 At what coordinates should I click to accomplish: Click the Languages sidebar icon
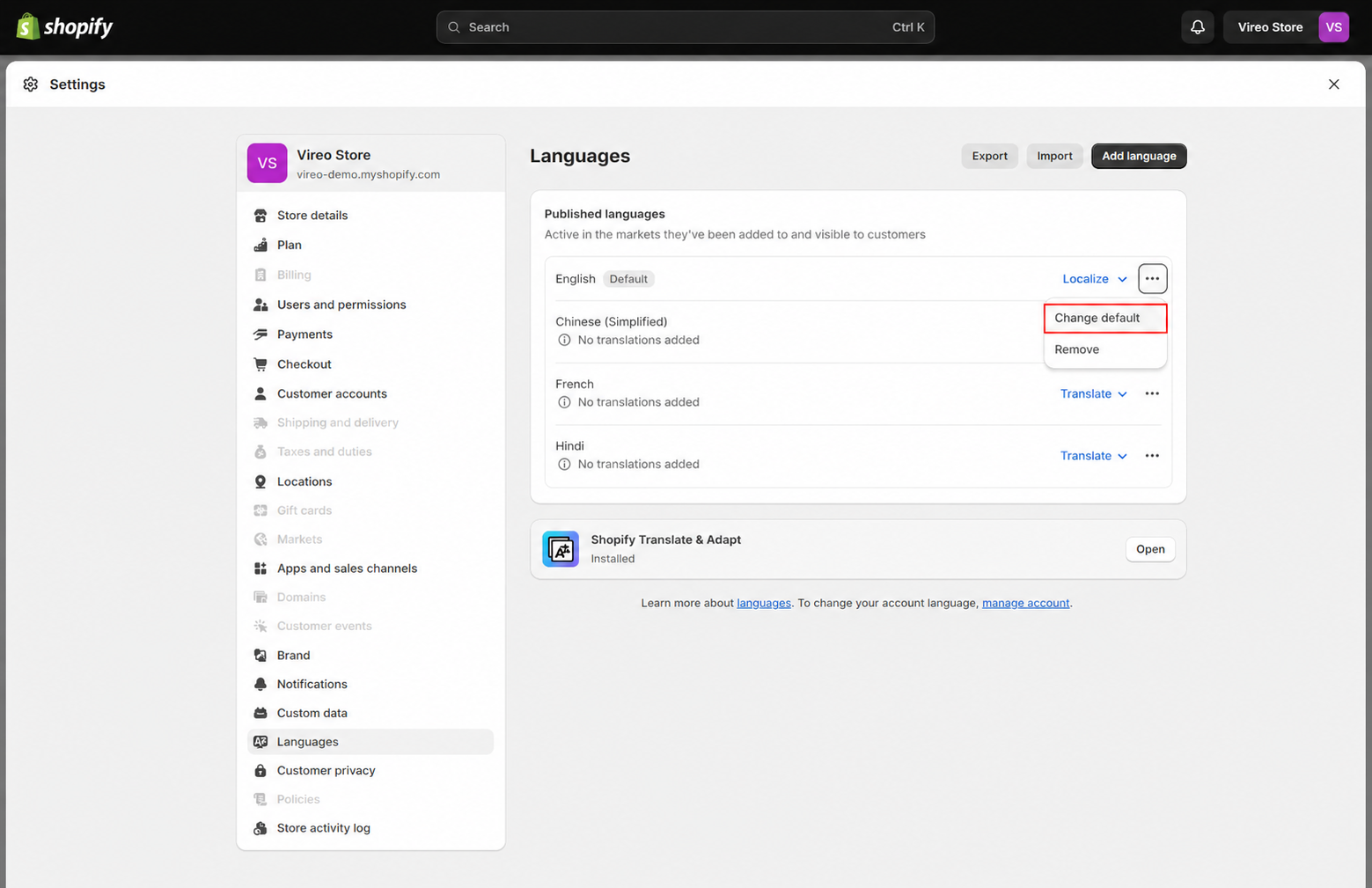click(x=260, y=742)
